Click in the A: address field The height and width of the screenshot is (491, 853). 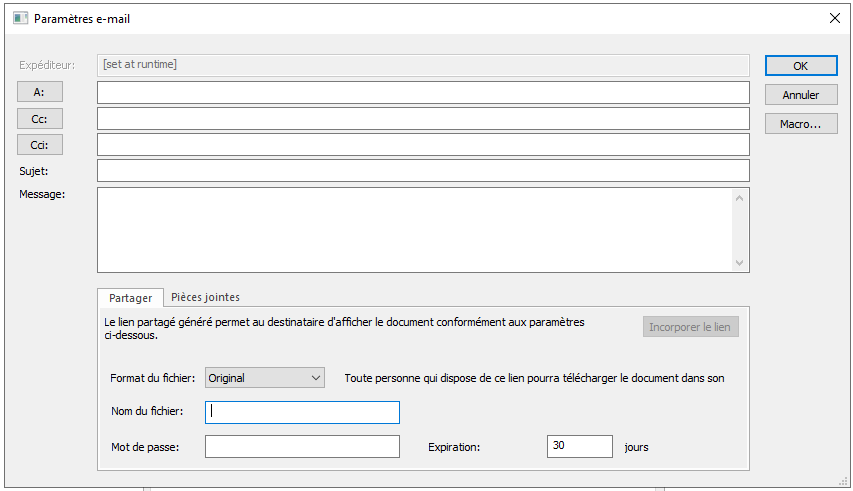423,92
